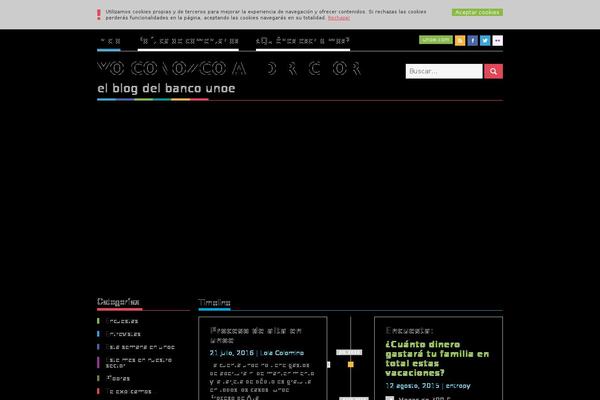Click the Buscar search field
600x400 pixels.
[x=444, y=71]
